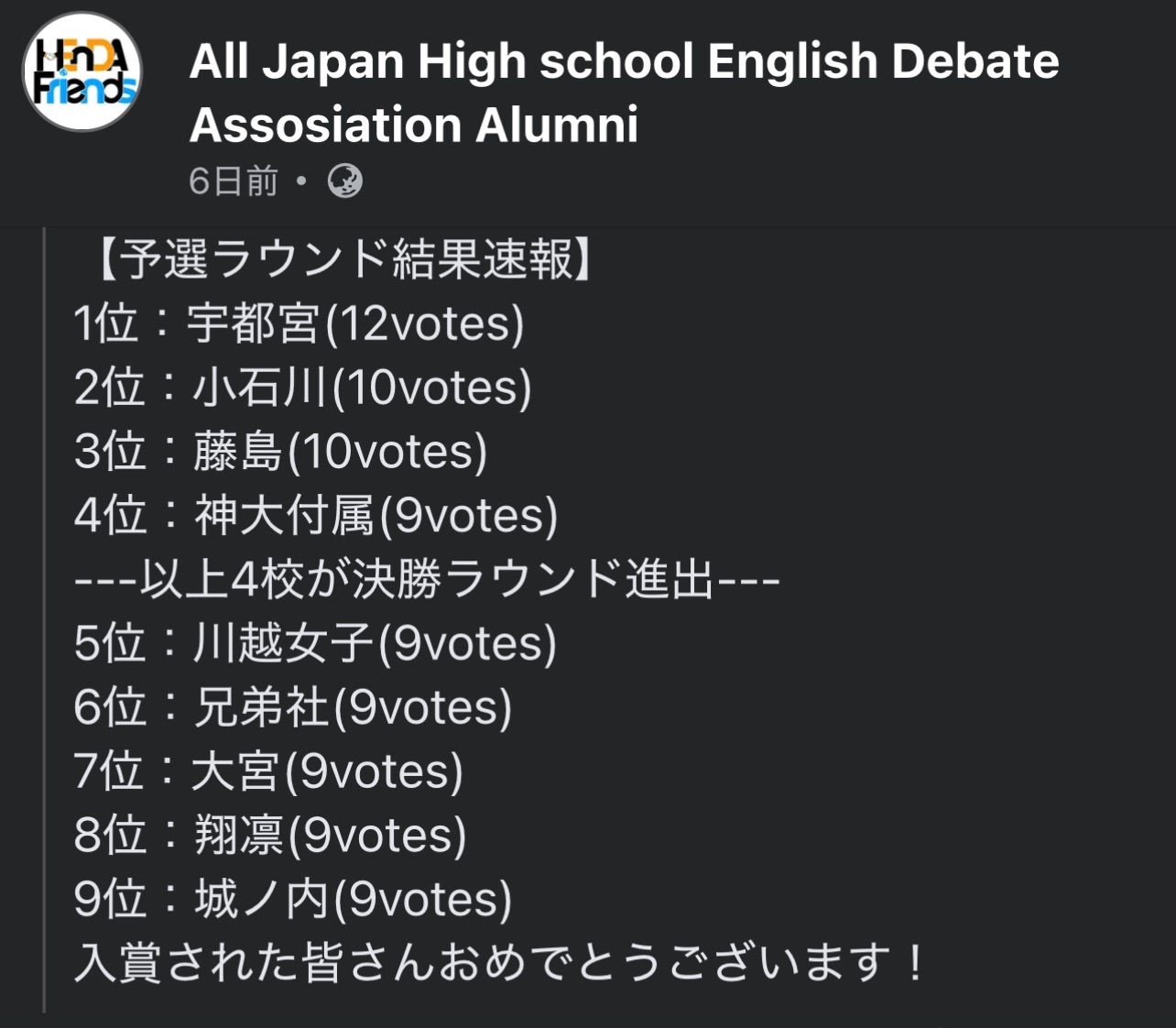Click the school name 藤島 in 3位 line
Image resolution: width=1176 pixels, height=1028 pixels.
(238, 452)
